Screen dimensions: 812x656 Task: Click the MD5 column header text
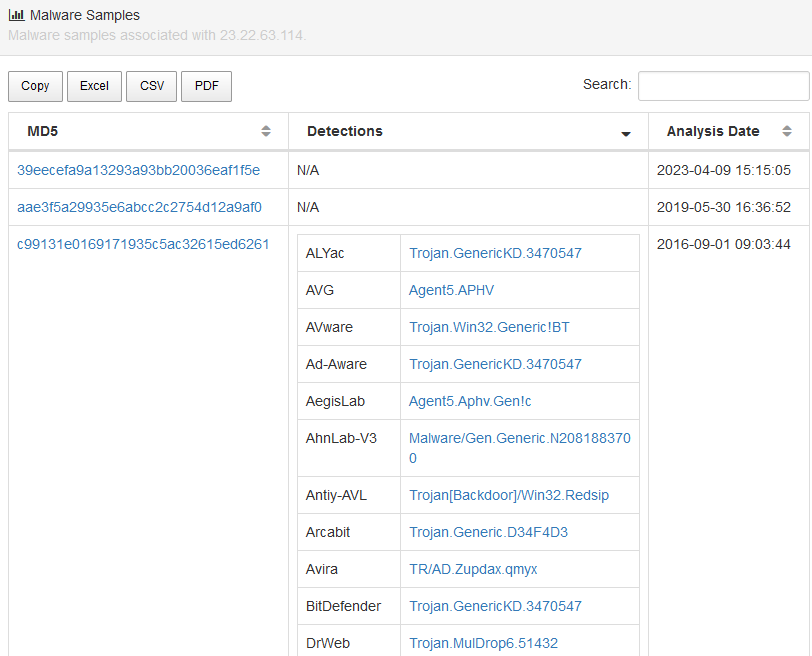42,131
